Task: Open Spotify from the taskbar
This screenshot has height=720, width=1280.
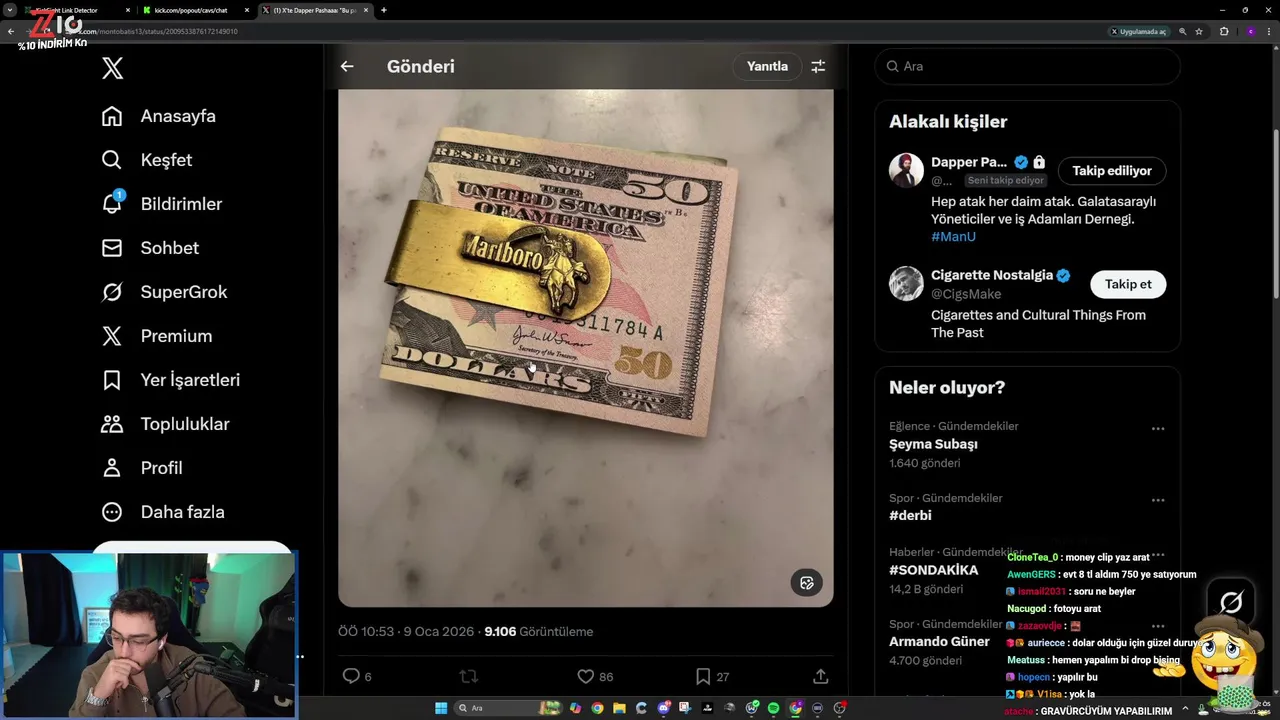Action: pyautogui.click(x=774, y=708)
